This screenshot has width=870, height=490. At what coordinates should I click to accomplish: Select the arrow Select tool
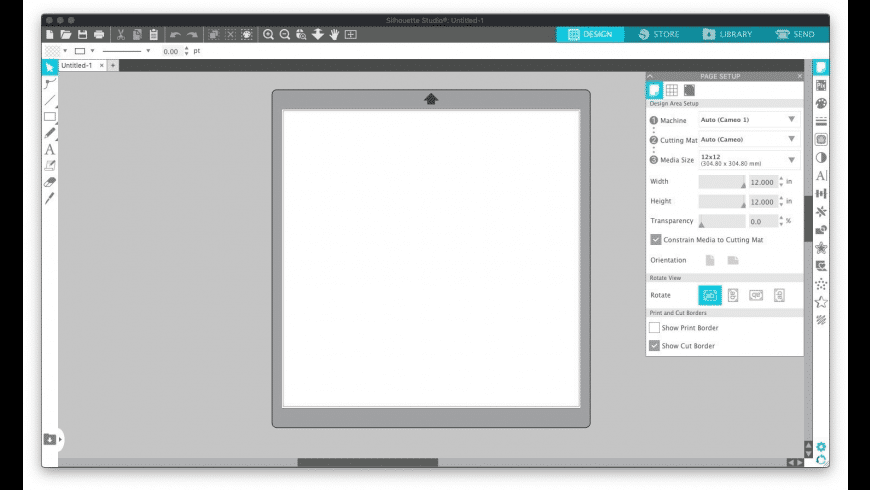tap(50, 67)
